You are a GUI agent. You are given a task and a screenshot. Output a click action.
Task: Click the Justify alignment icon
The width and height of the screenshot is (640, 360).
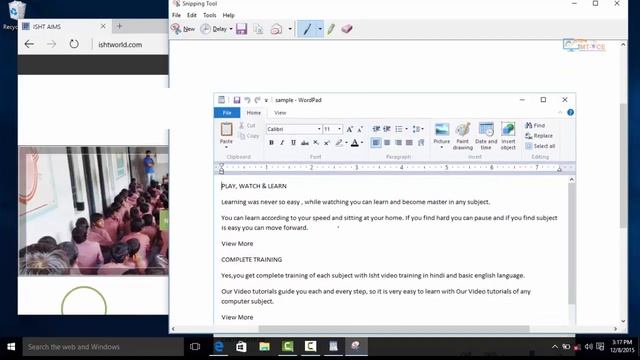(409, 142)
